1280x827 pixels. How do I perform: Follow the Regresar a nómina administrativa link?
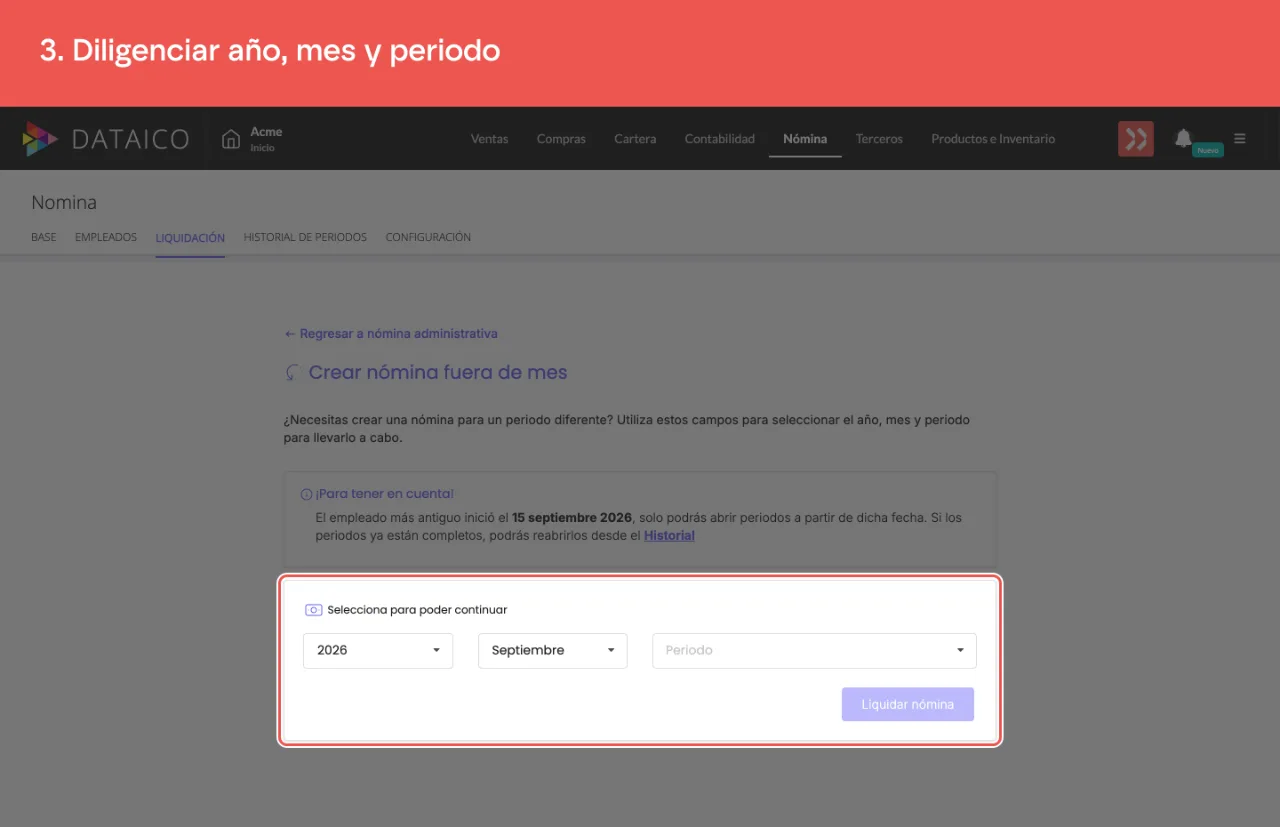tap(391, 334)
